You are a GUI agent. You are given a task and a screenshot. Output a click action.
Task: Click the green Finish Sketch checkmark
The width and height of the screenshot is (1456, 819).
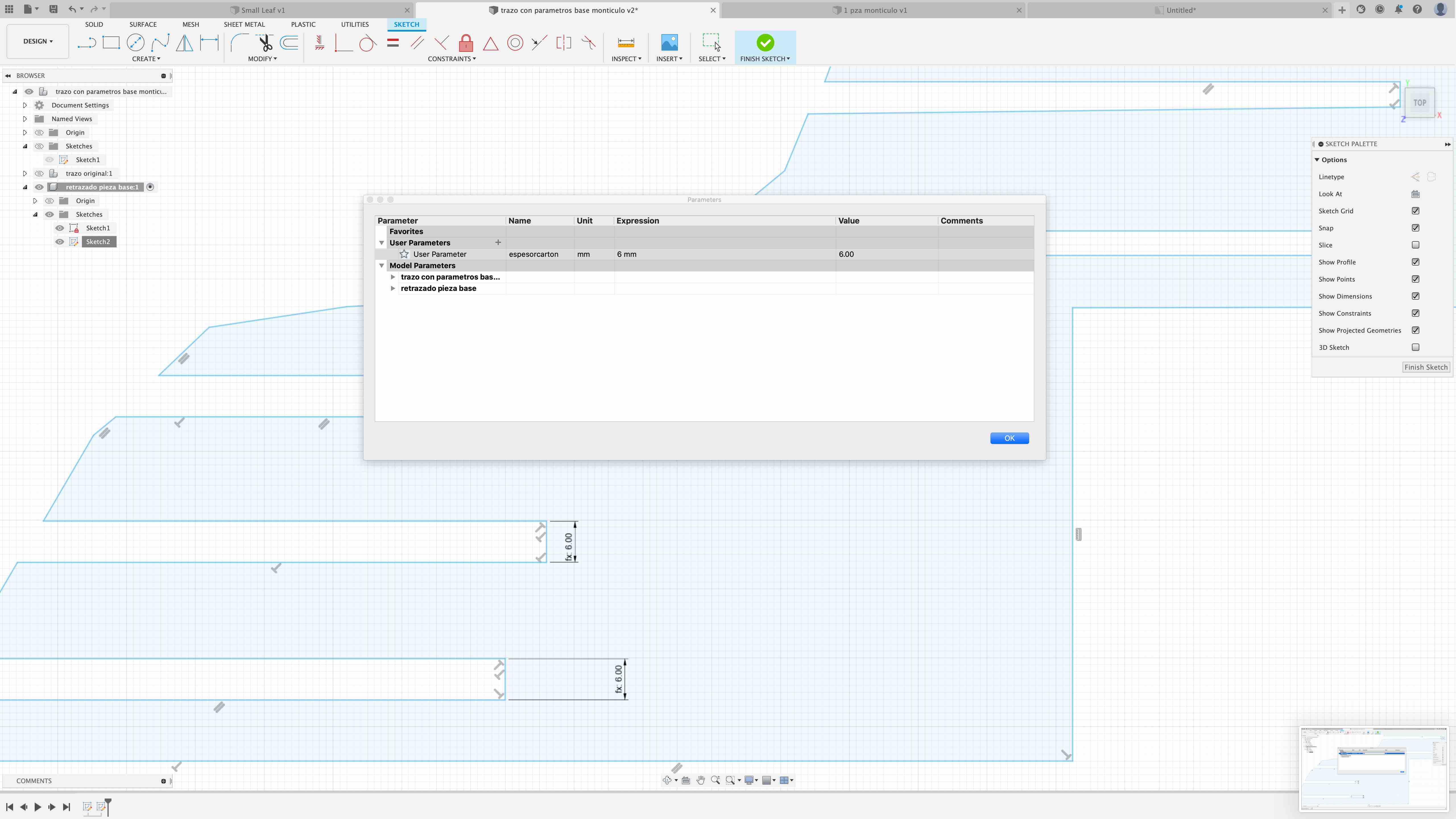(765, 43)
